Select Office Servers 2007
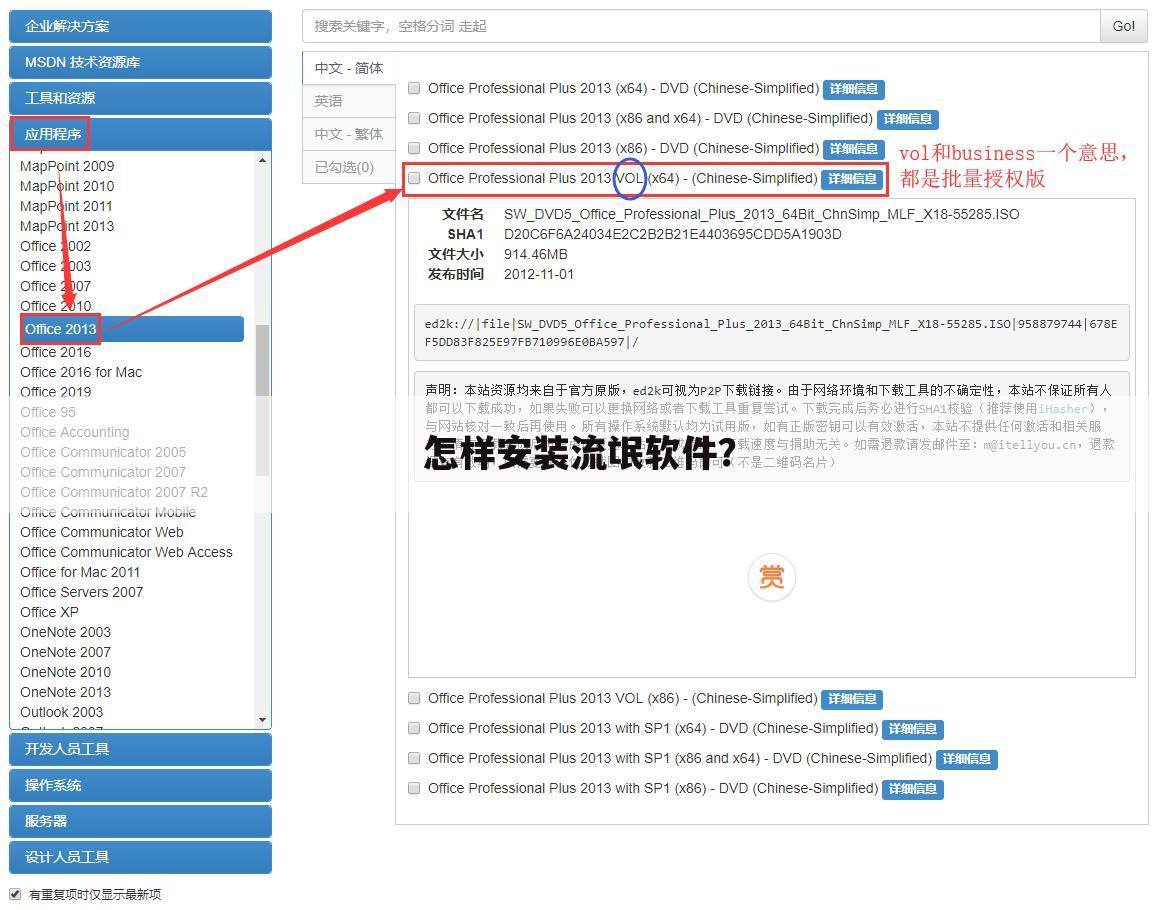Viewport: 1158px width, 910px height. (81, 592)
